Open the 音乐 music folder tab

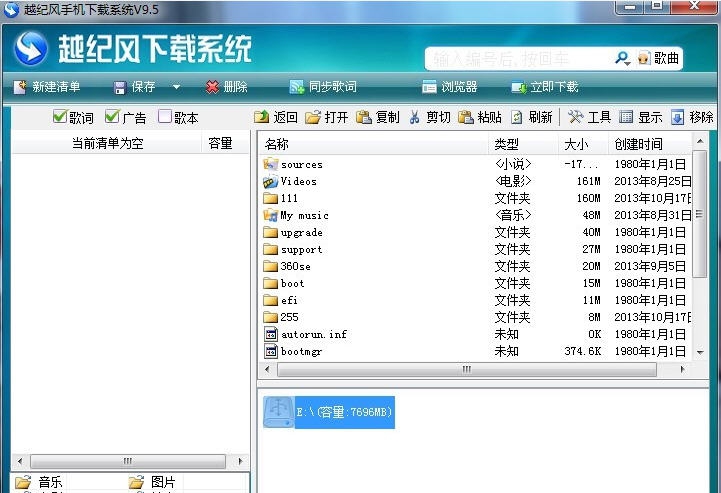point(39,482)
